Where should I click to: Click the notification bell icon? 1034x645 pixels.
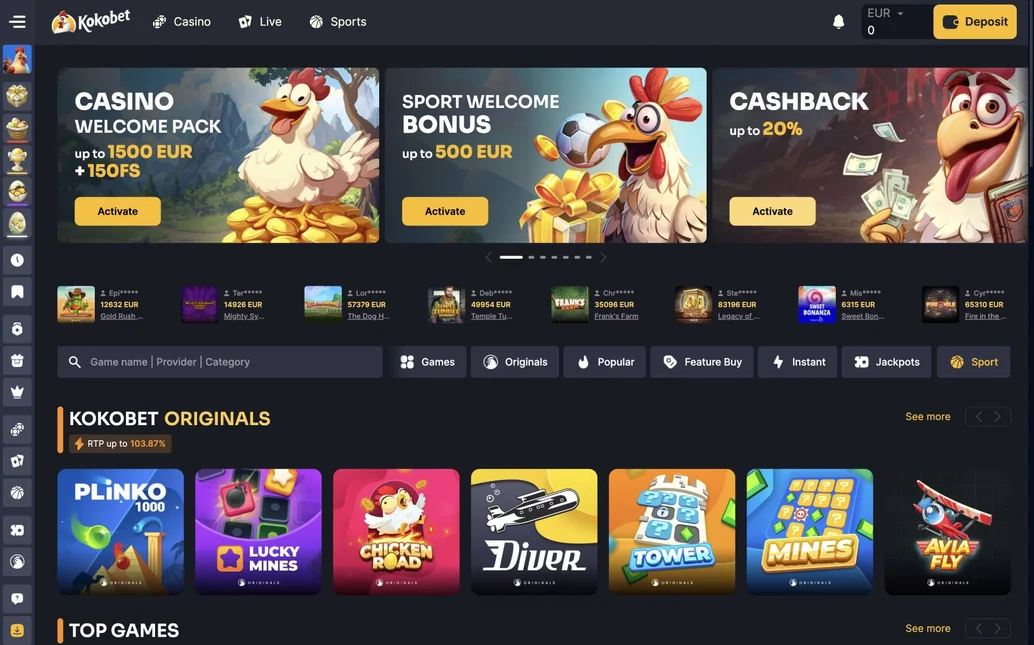click(838, 22)
